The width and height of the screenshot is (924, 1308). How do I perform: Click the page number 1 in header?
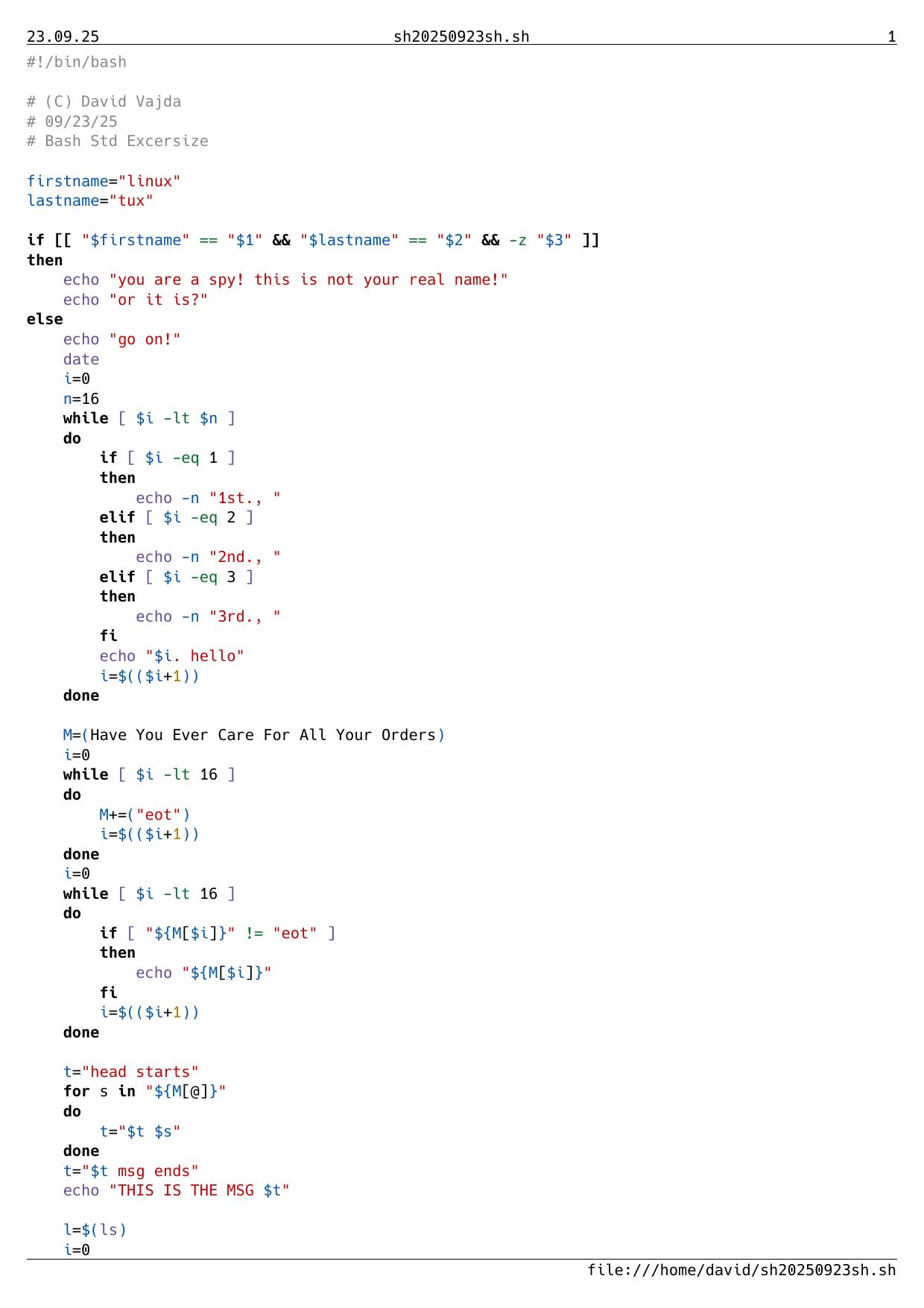(891, 37)
